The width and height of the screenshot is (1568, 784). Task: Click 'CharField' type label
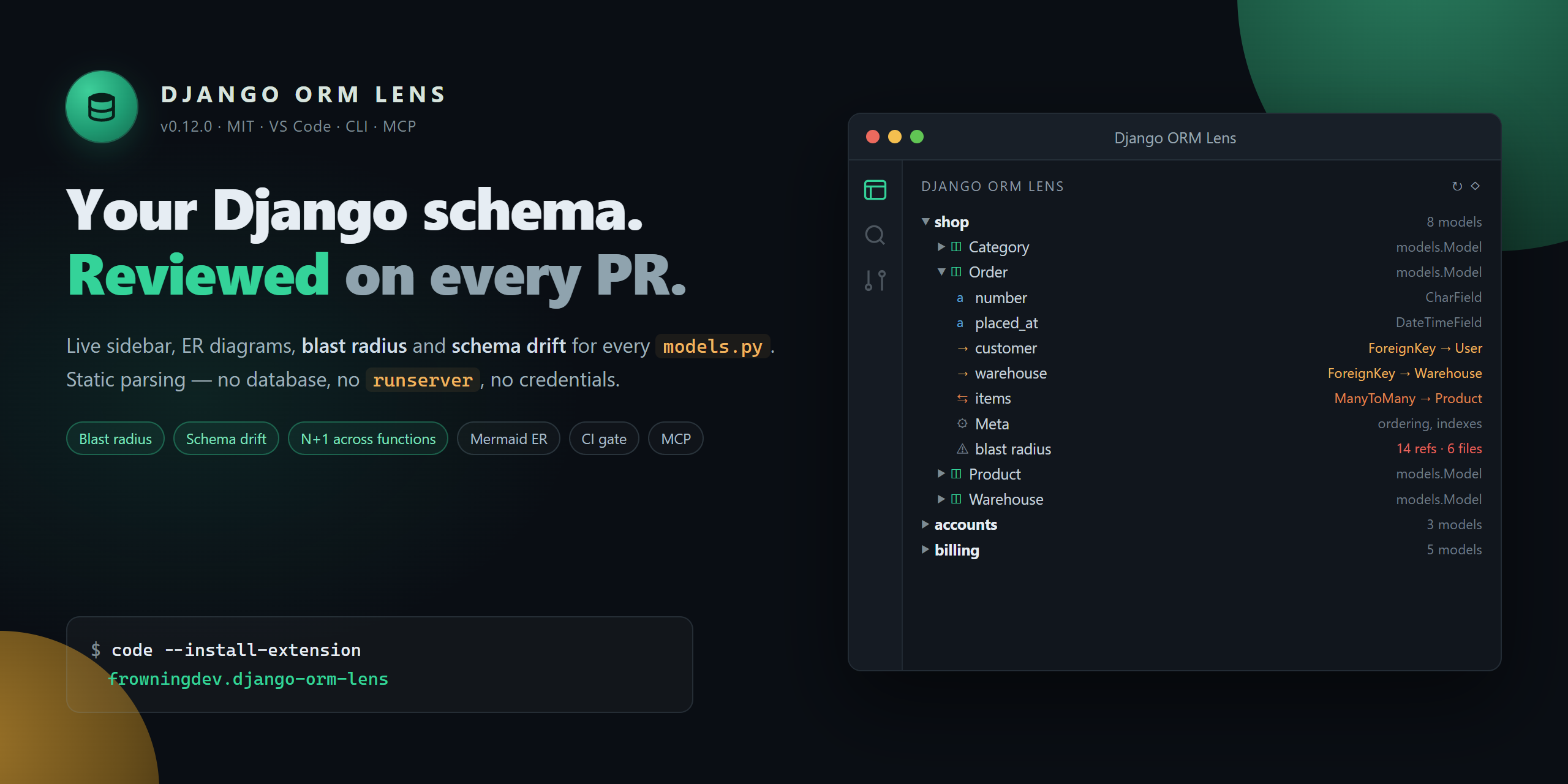pos(1453,297)
